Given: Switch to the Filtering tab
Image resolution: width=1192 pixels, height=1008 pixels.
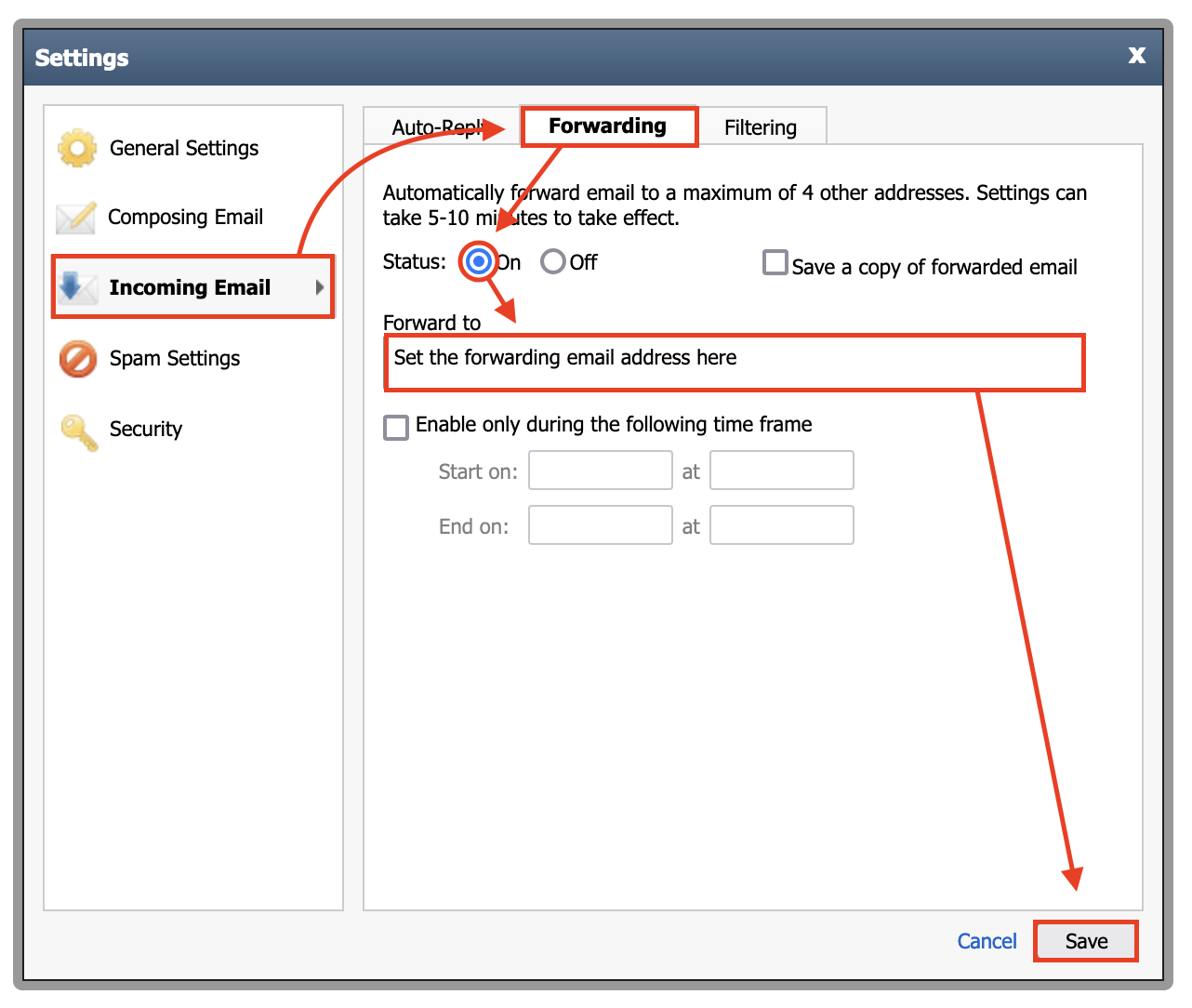Looking at the screenshot, I should [x=761, y=127].
